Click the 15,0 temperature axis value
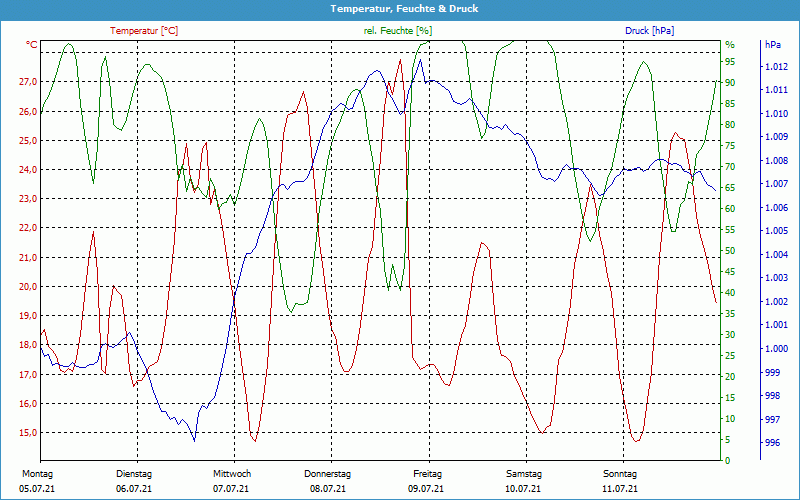Screen dimensions: 800x500 pos(28,432)
